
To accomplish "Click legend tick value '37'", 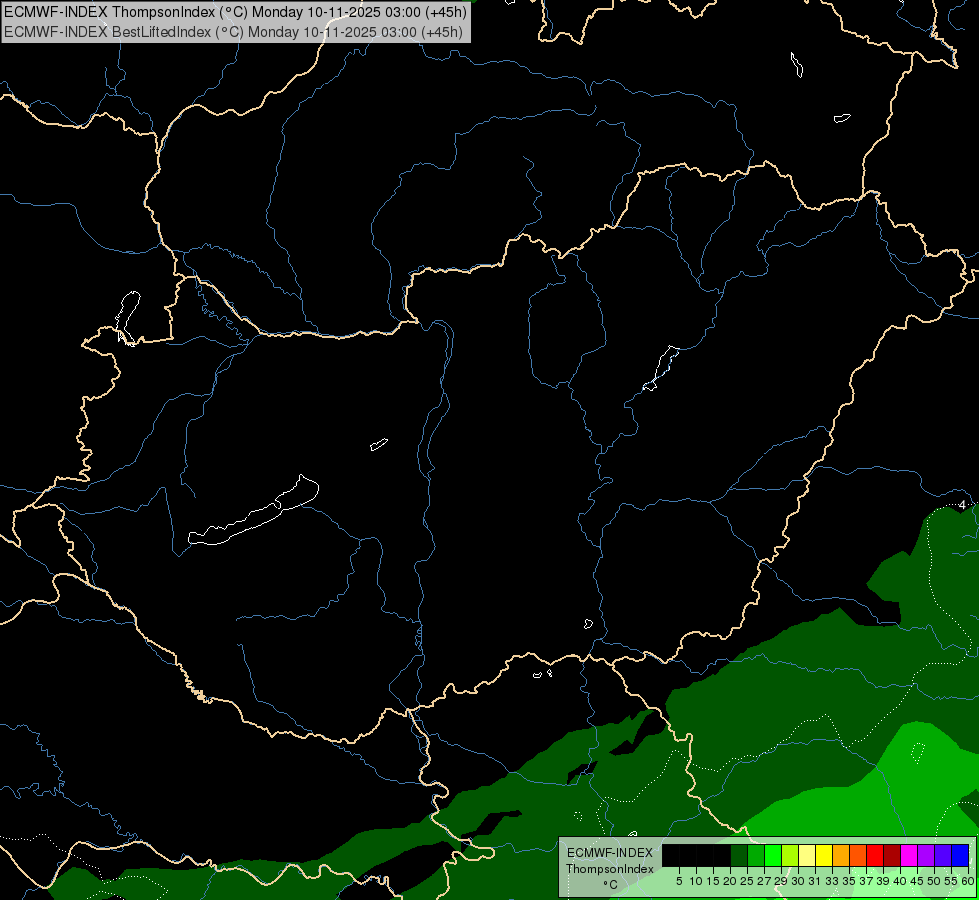I will (x=866, y=881).
